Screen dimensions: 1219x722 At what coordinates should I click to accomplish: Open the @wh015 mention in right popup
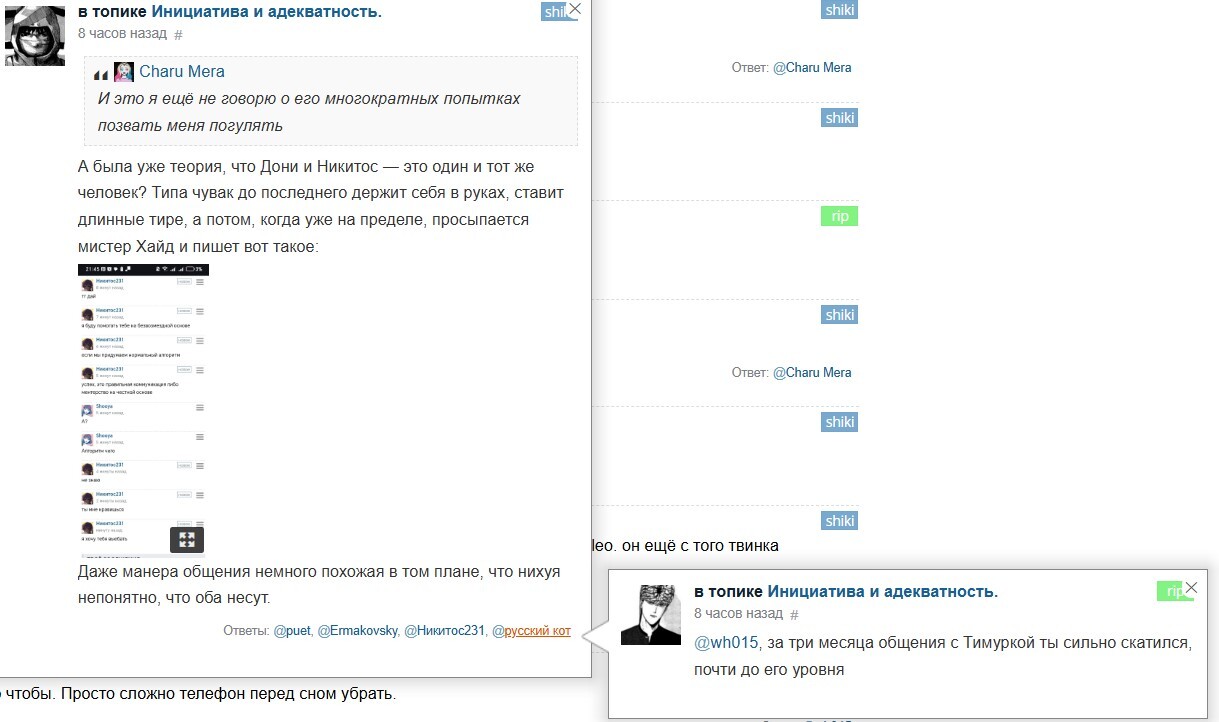pos(727,642)
